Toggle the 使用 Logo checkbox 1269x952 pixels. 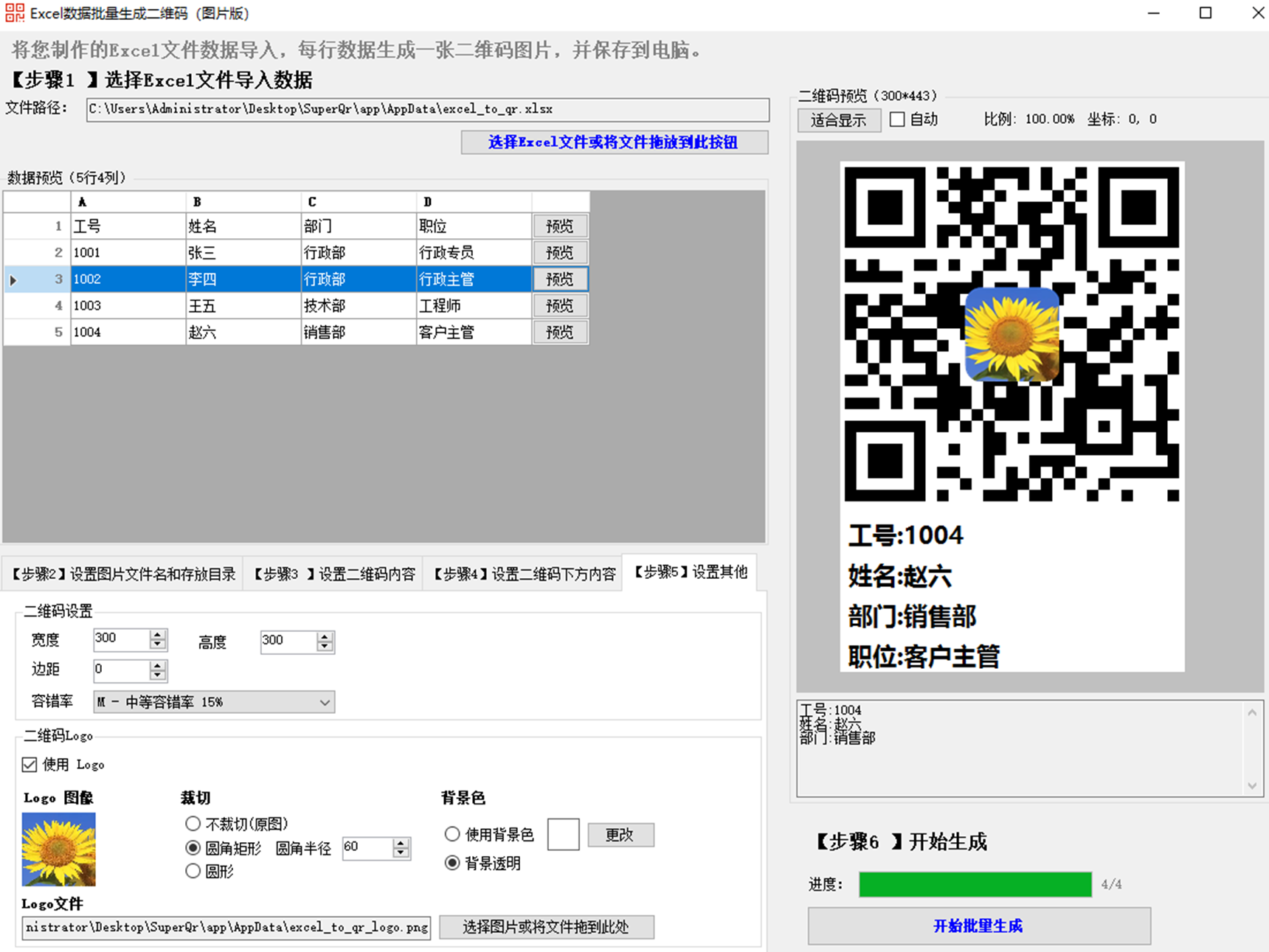tap(30, 765)
